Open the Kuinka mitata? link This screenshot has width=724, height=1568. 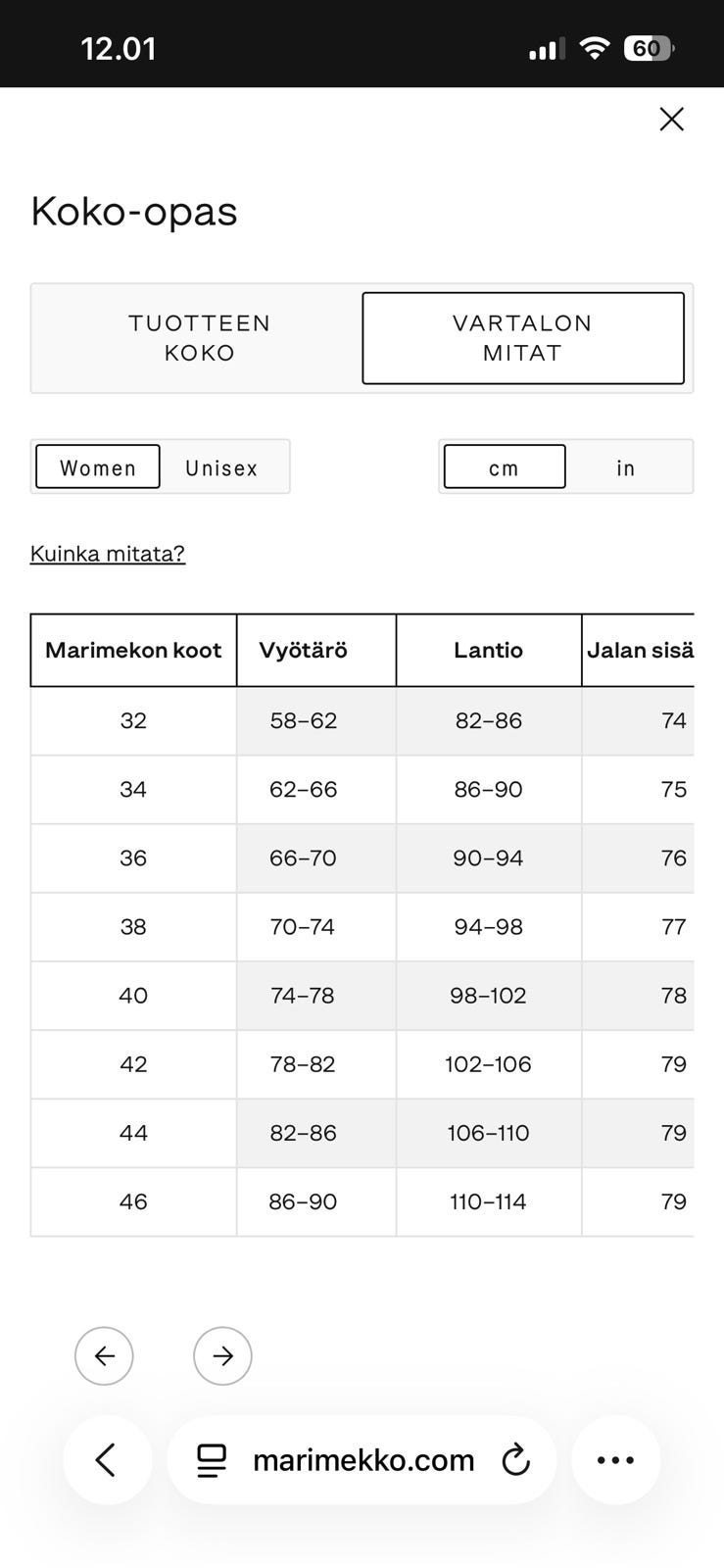pos(108,554)
